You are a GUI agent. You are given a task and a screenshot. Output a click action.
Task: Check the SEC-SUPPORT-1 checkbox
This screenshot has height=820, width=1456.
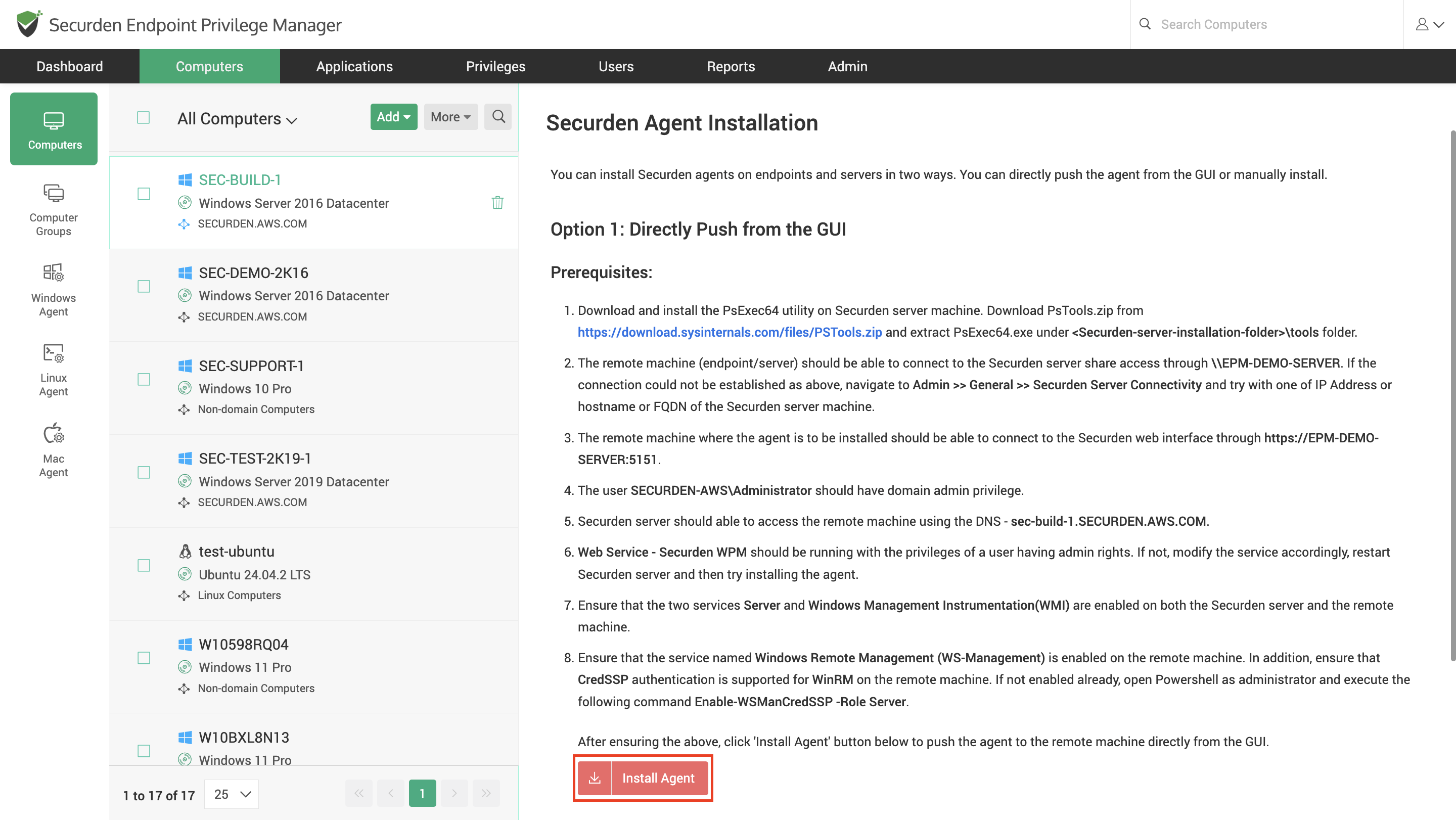click(144, 379)
